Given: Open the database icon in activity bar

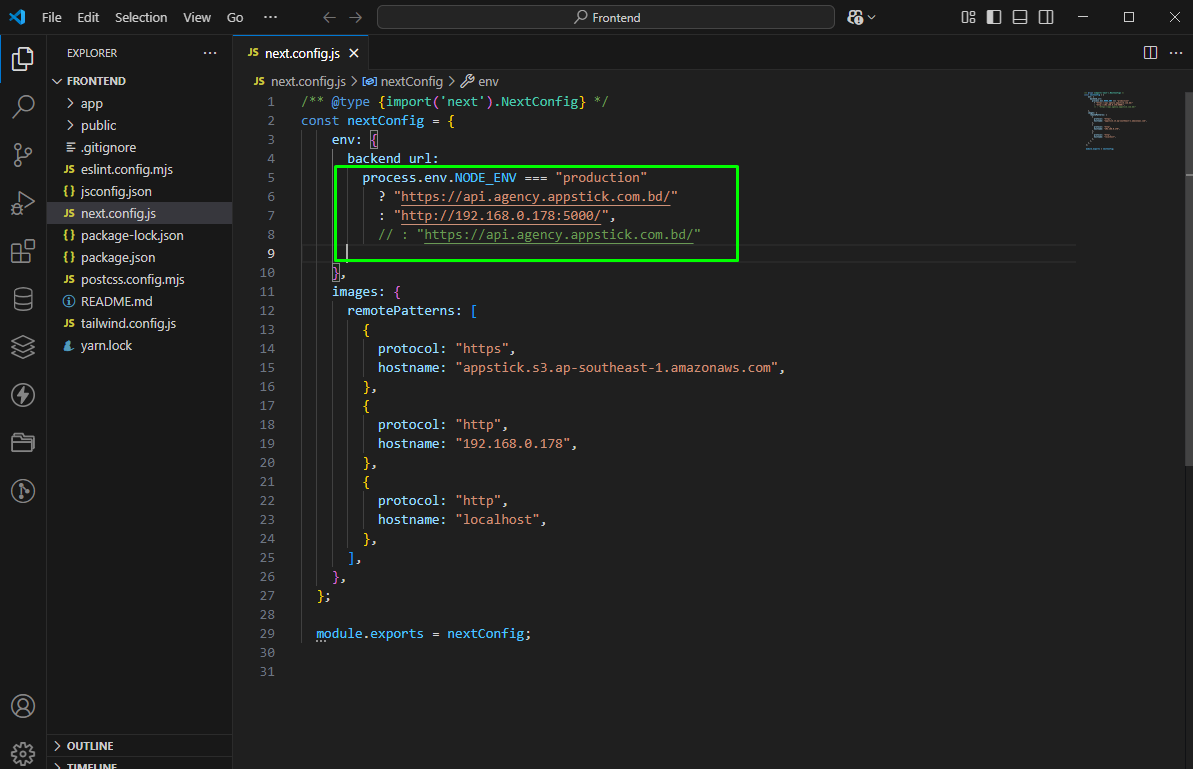Looking at the screenshot, I should [23, 299].
